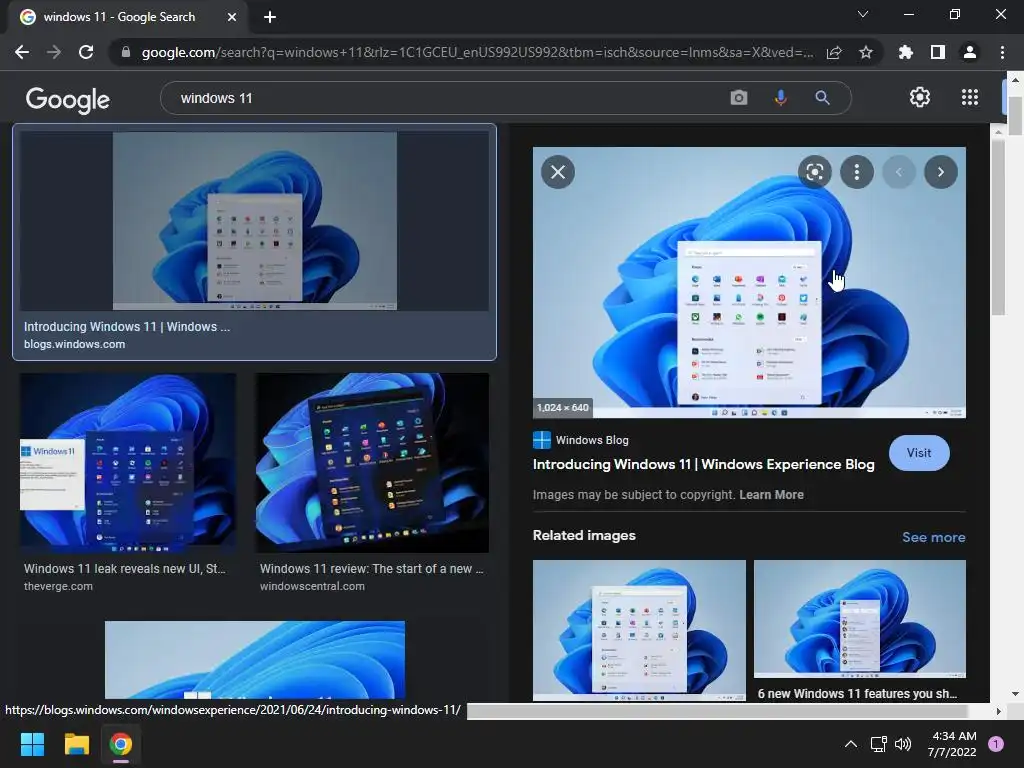Toggle the Chrome side panel
The width and height of the screenshot is (1024, 768).
click(x=937, y=52)
